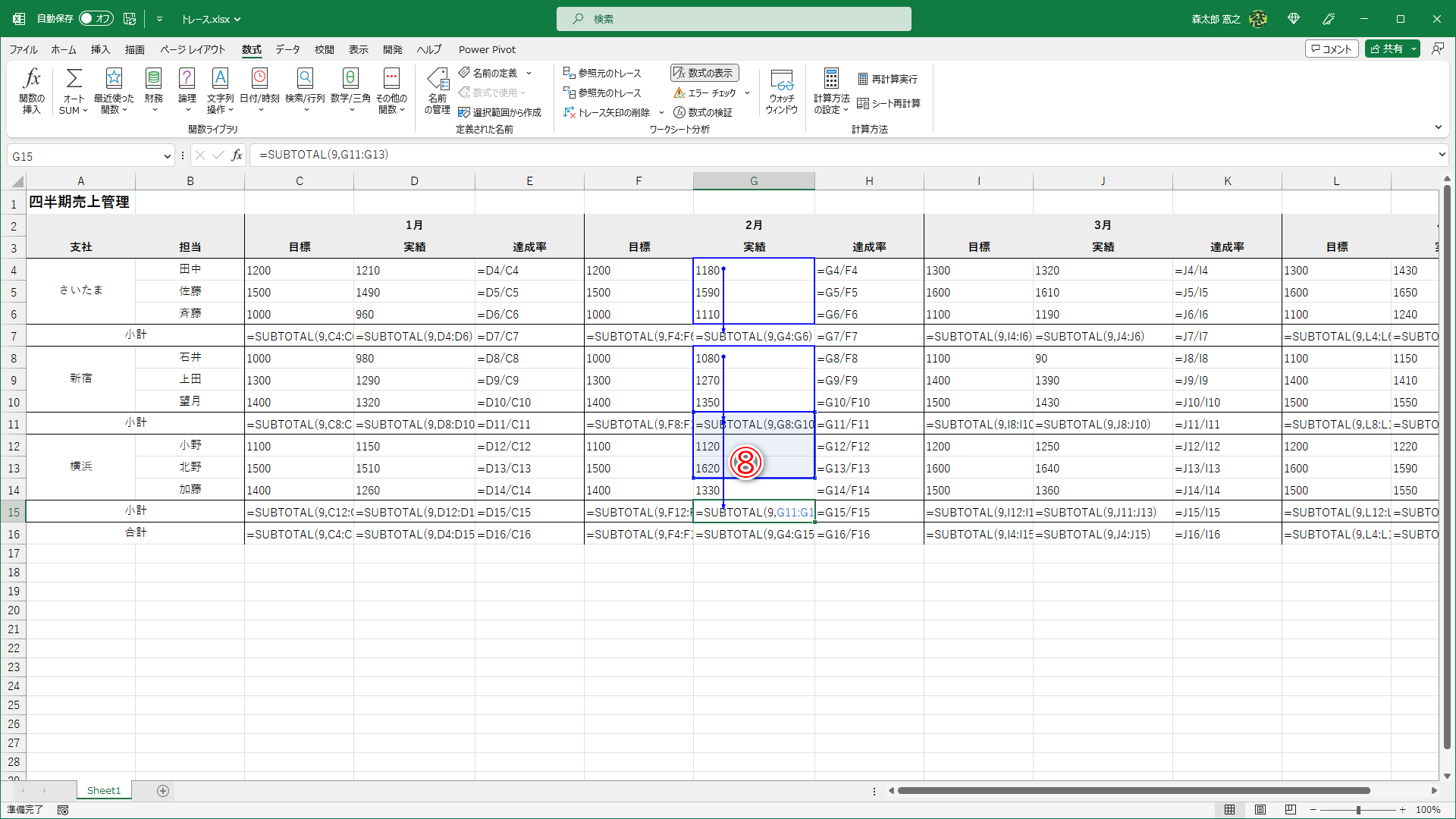
Task: Expand the Name Box dropdown arrow
Action: pos(167,156)
